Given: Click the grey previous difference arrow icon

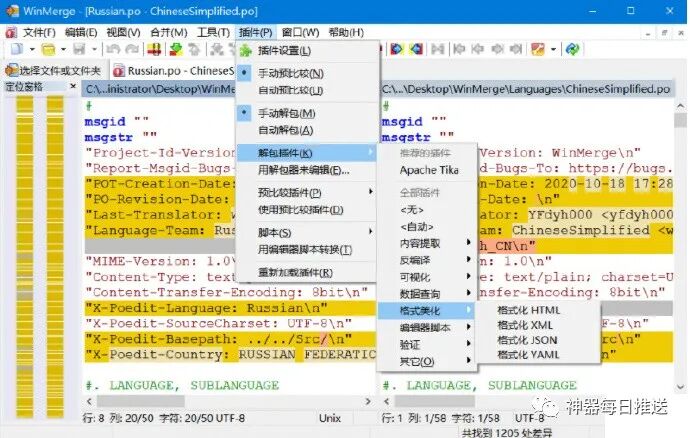Looking at the screenshot, I should click(x=194, y=49).
